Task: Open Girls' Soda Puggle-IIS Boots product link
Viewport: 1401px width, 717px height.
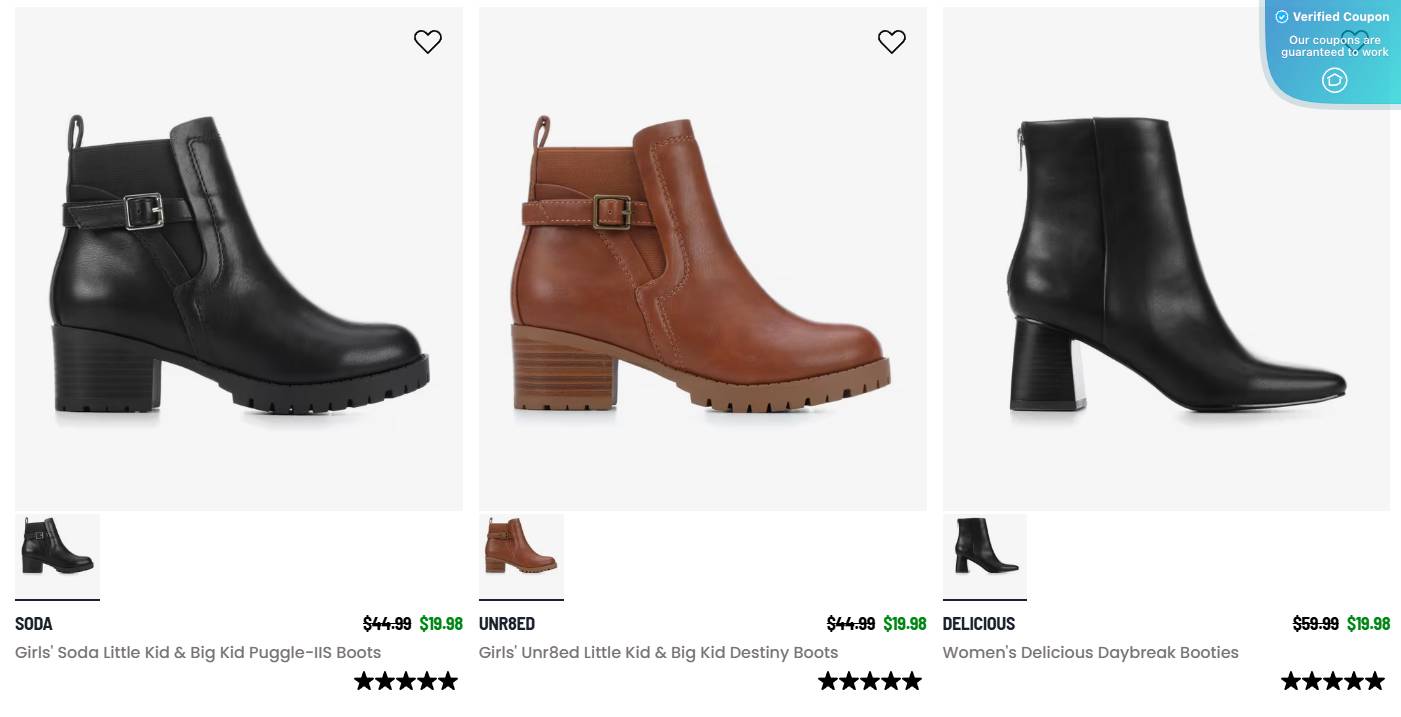Action: tap(198, 653)
